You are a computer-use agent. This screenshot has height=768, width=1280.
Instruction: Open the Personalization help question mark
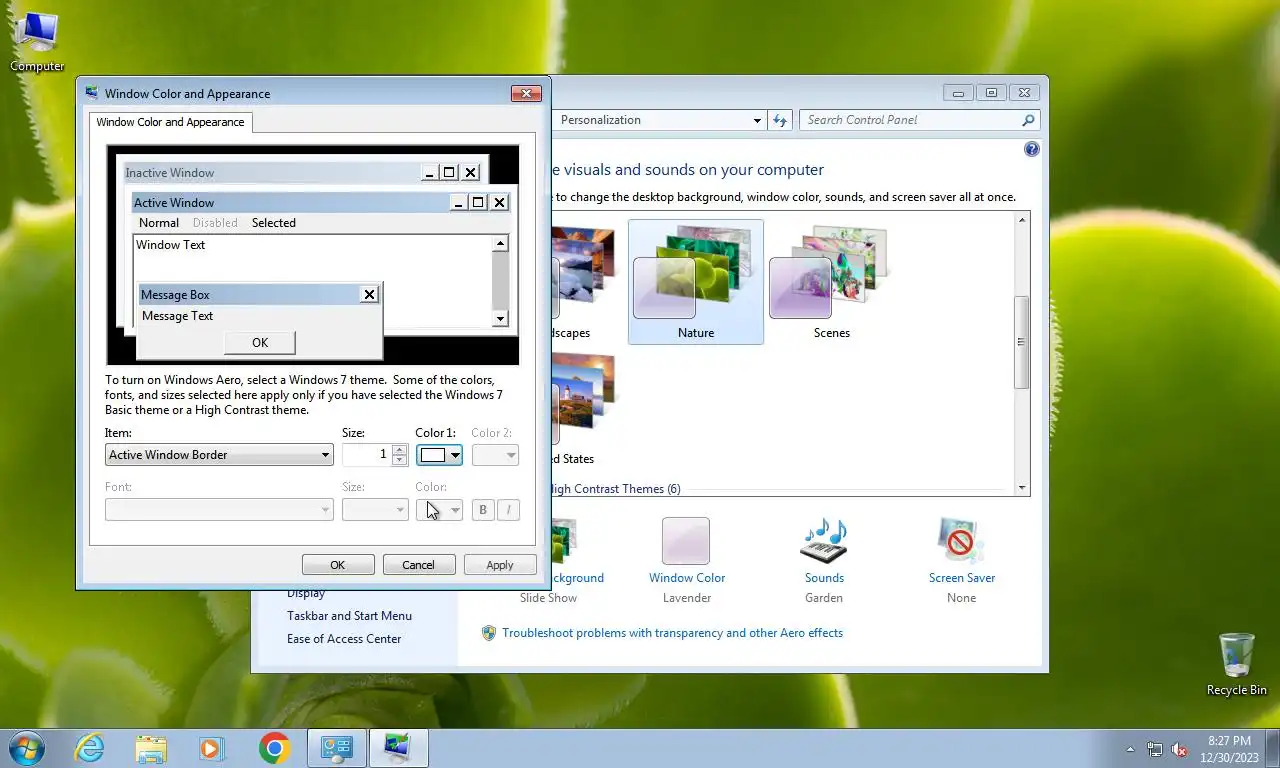point(1032,149)
